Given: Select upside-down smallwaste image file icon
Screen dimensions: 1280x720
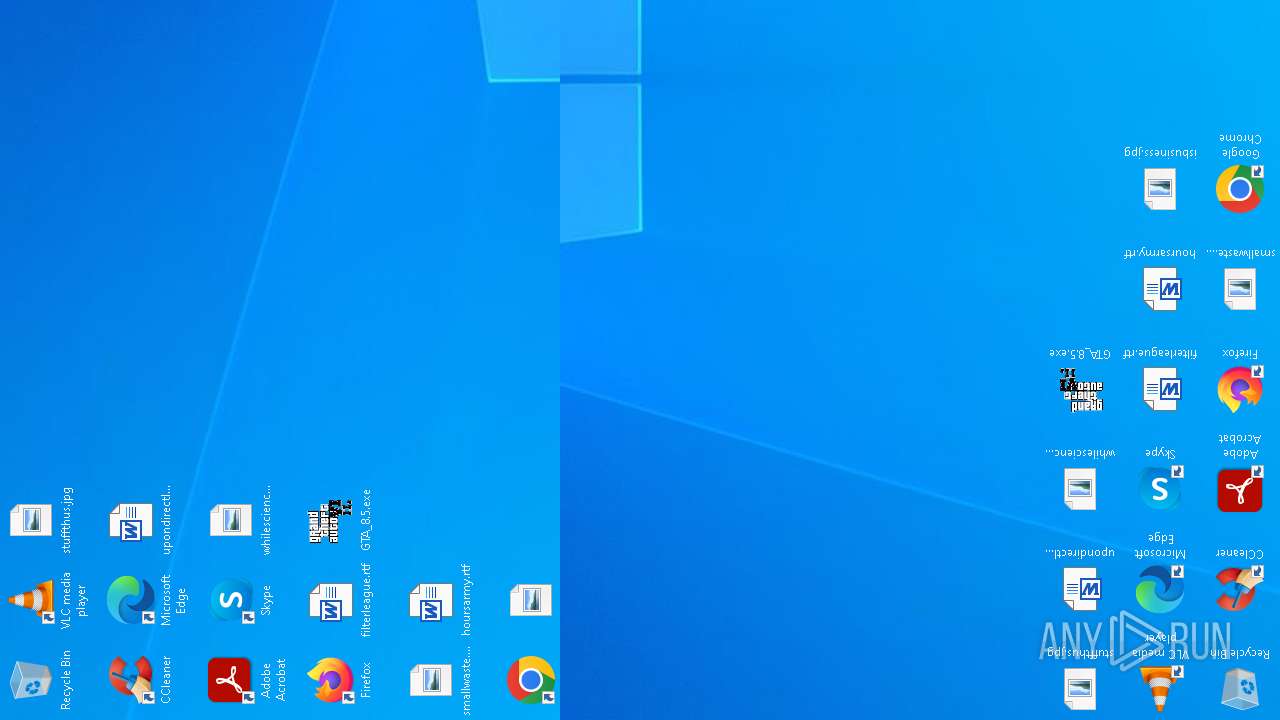Looking at the screenshot, I should (x=1240, y=289).
